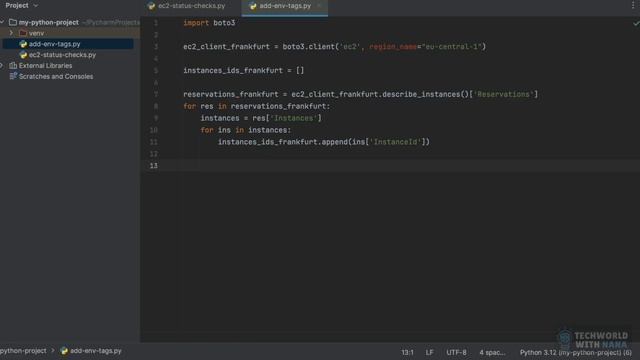640x360 pixels.
Task: Click the 'import boto3' line
Action: pyautogui.click(x=209, y=23)
